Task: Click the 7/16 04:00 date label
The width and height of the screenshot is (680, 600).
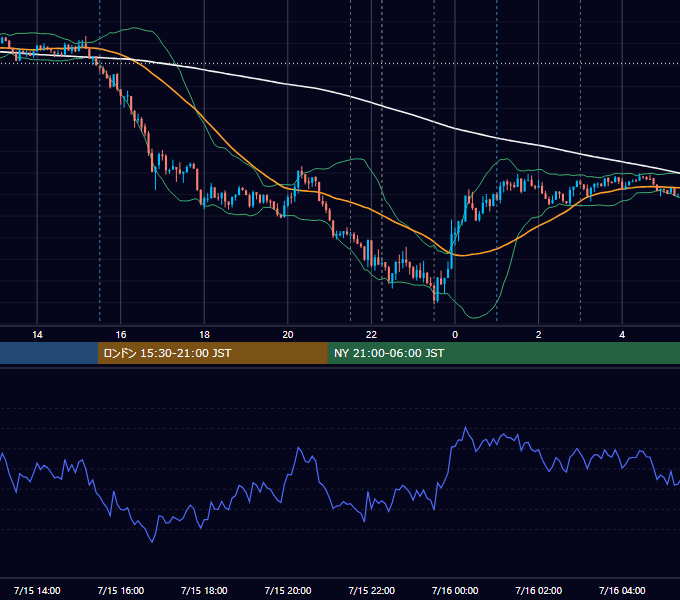Action: [x=622, y=590]
